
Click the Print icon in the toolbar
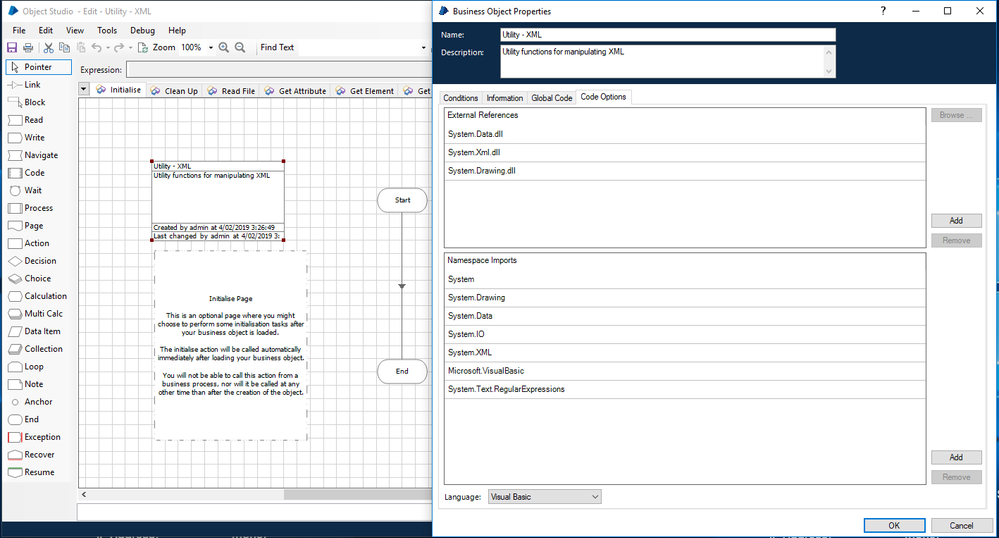(27, 47)
